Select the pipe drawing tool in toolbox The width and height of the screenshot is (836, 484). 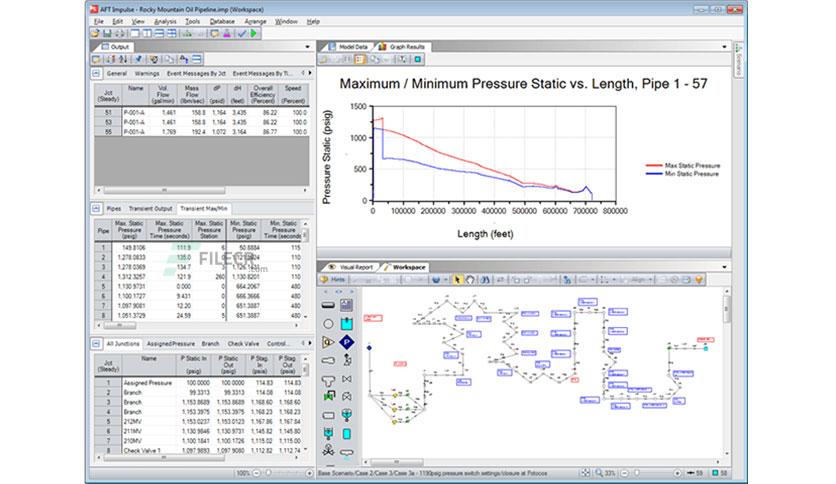point(328,305)
